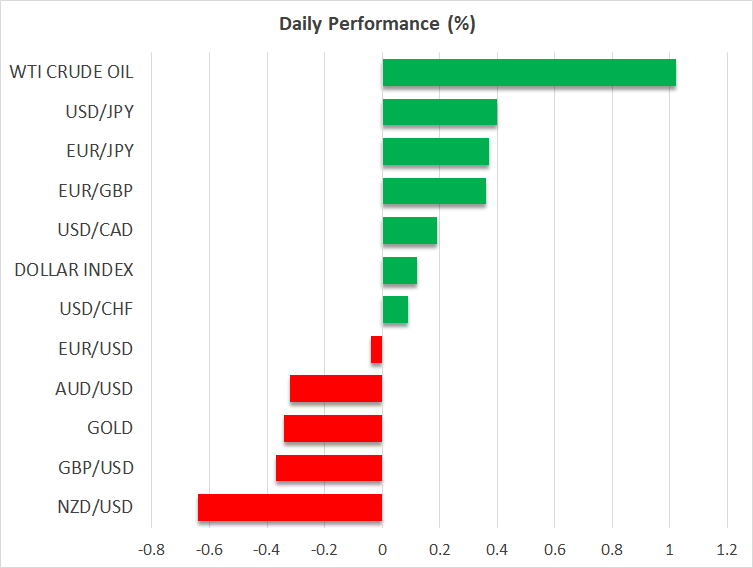Select the DOLLAR INDEX category label
This screenshot has height=568, width=753.
coord(74,270)
